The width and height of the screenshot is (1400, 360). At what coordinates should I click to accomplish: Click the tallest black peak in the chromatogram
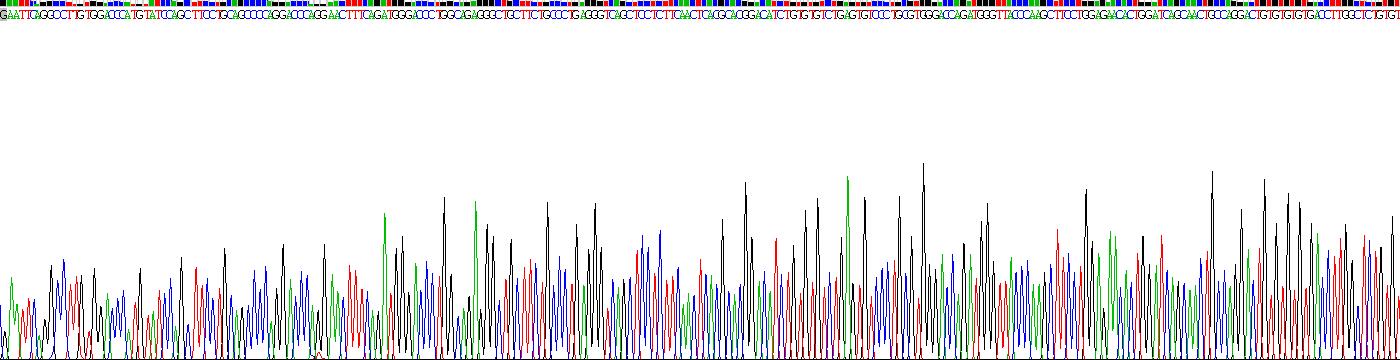(x=922, y=260)
